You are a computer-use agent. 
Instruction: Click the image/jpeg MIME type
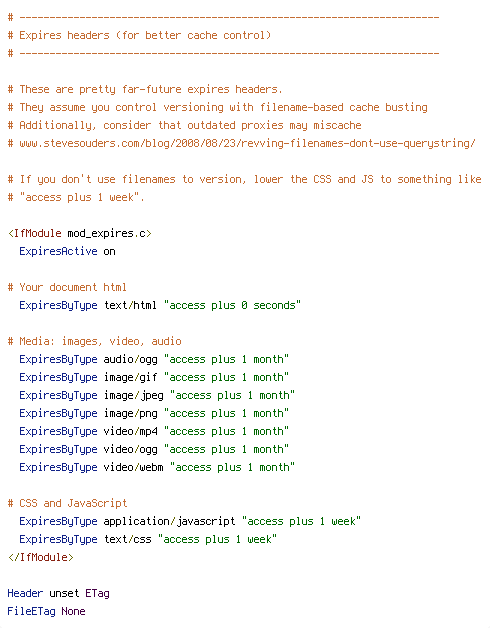click(133, 396)
